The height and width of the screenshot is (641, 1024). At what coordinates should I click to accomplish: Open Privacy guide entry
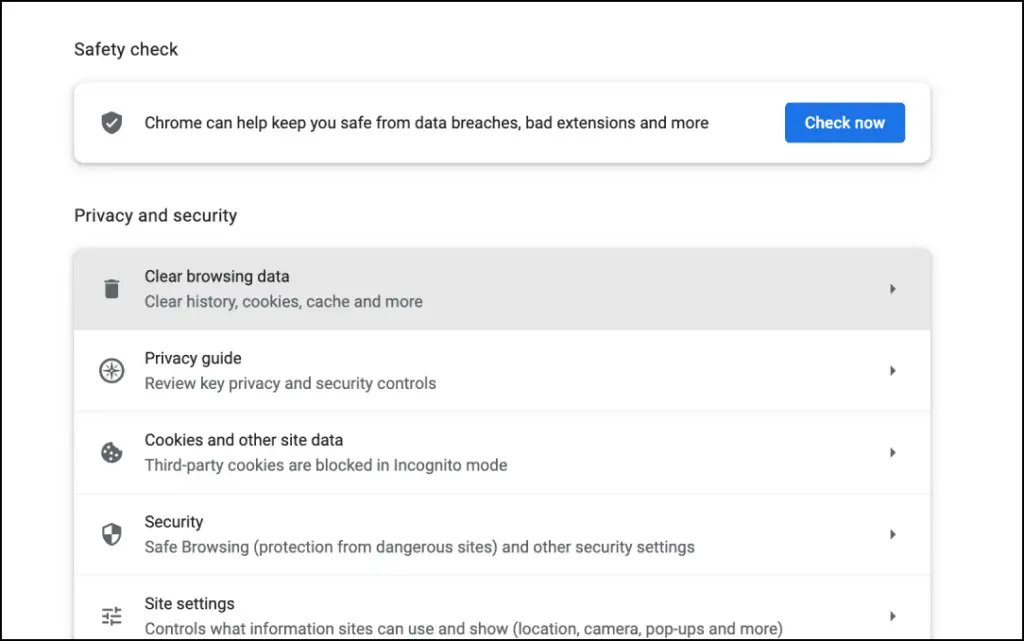point(502,371)
